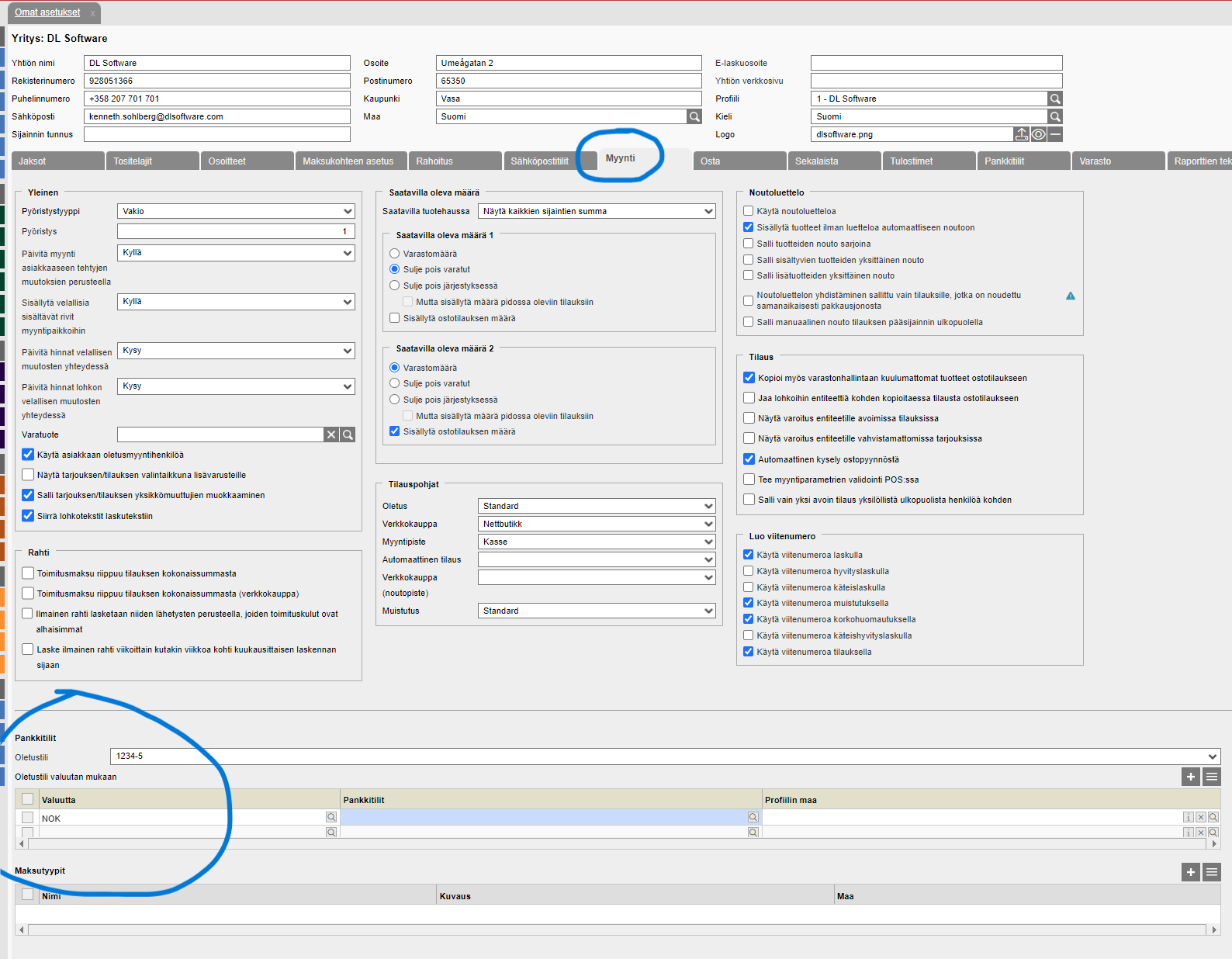Switch to the Tositelajit tab

pyautogui.click(x=153, y=161)
